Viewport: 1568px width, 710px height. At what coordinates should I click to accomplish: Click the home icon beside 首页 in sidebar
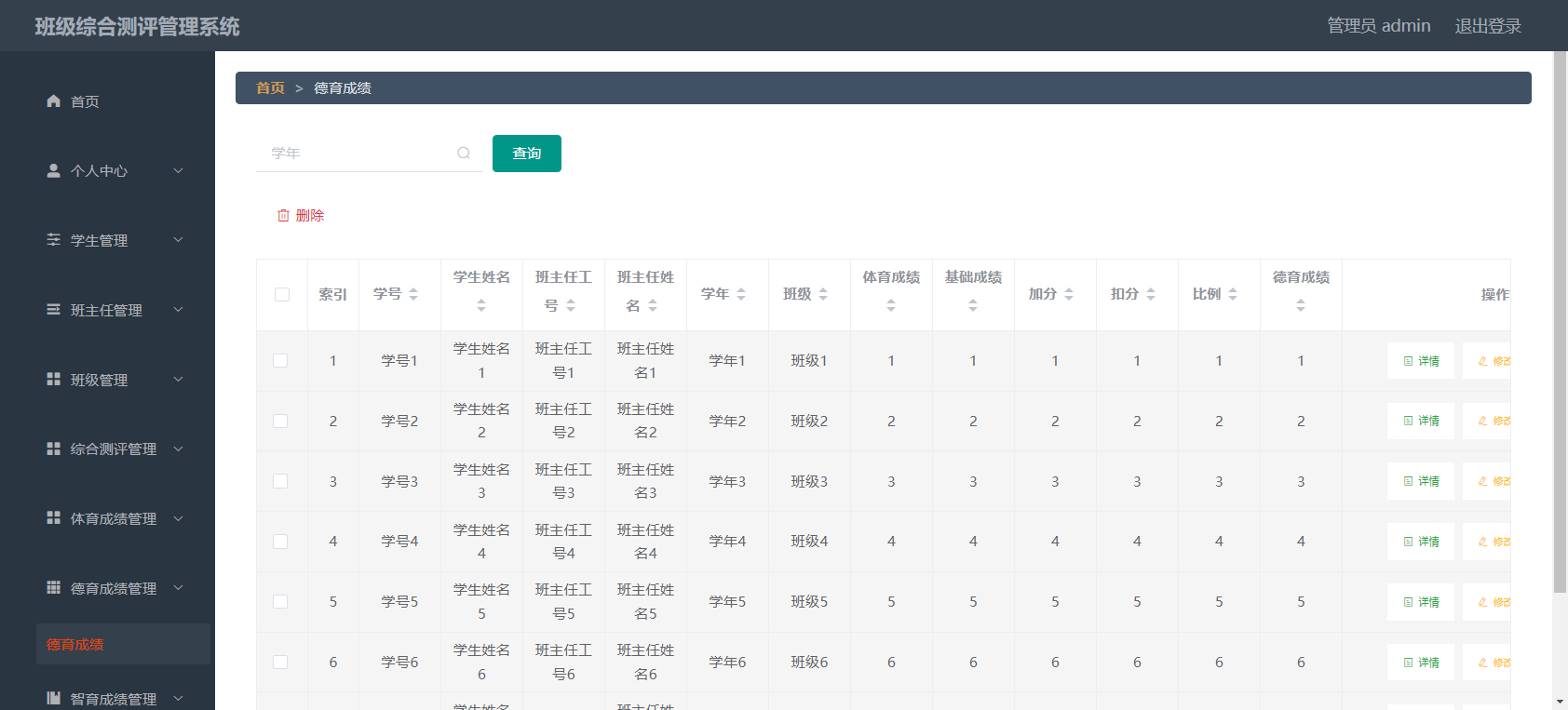coord(53,101)
